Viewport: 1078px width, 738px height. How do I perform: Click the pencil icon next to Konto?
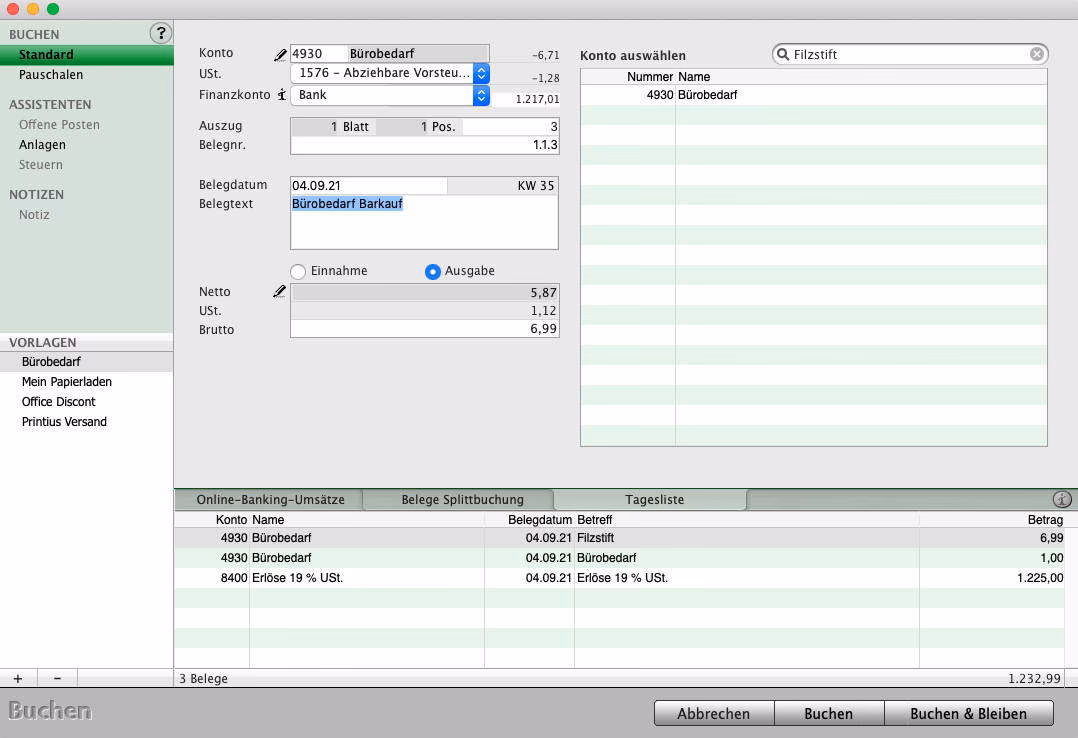280,55
